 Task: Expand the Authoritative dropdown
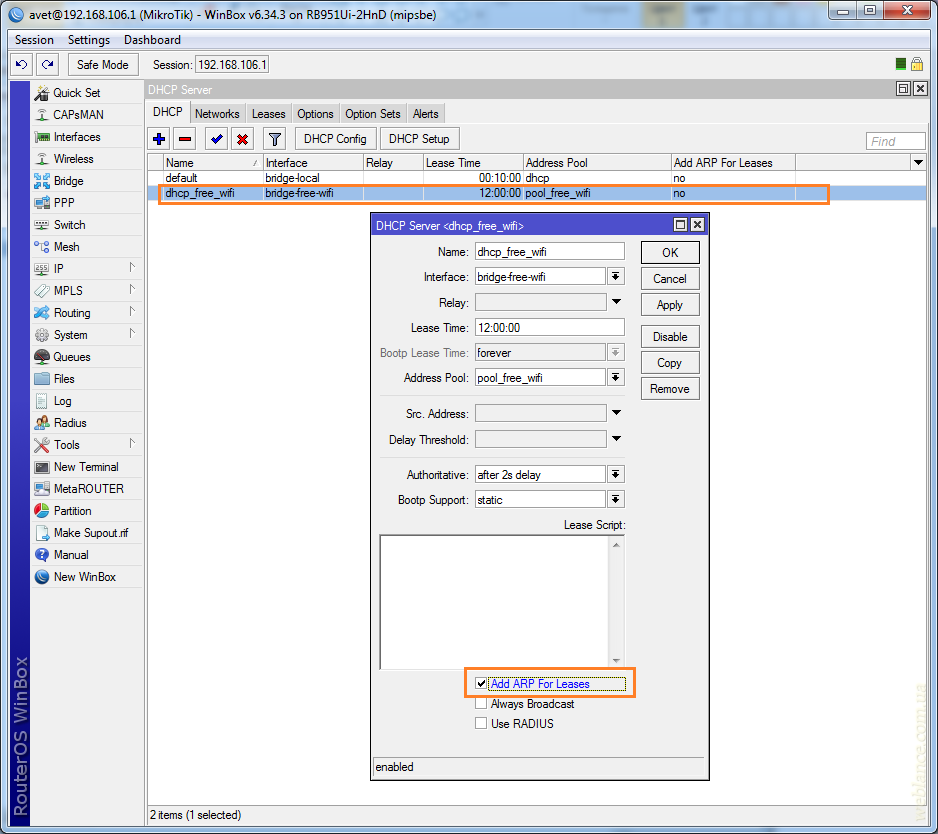tap(616, 475)
